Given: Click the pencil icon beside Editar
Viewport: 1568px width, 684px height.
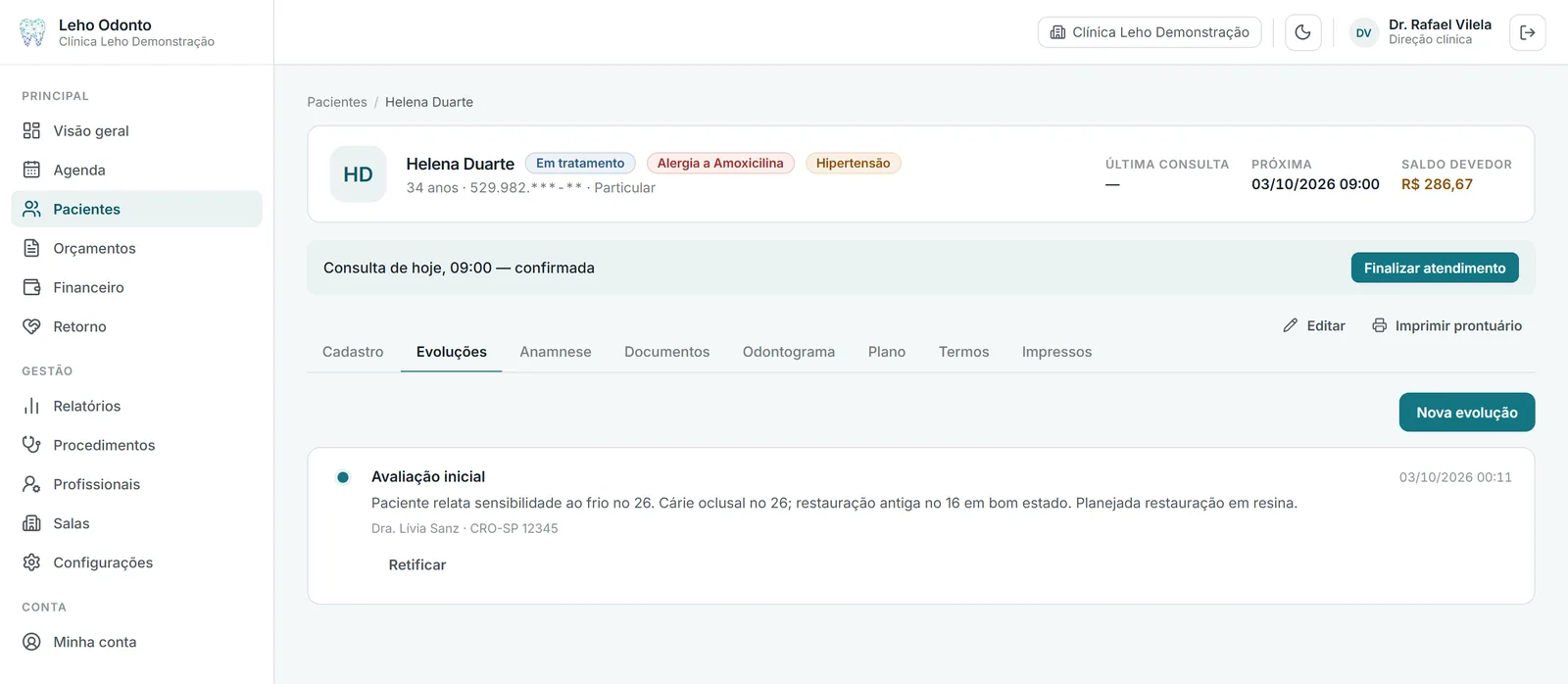Looking at the screenshot, I should click(1291, 325).
